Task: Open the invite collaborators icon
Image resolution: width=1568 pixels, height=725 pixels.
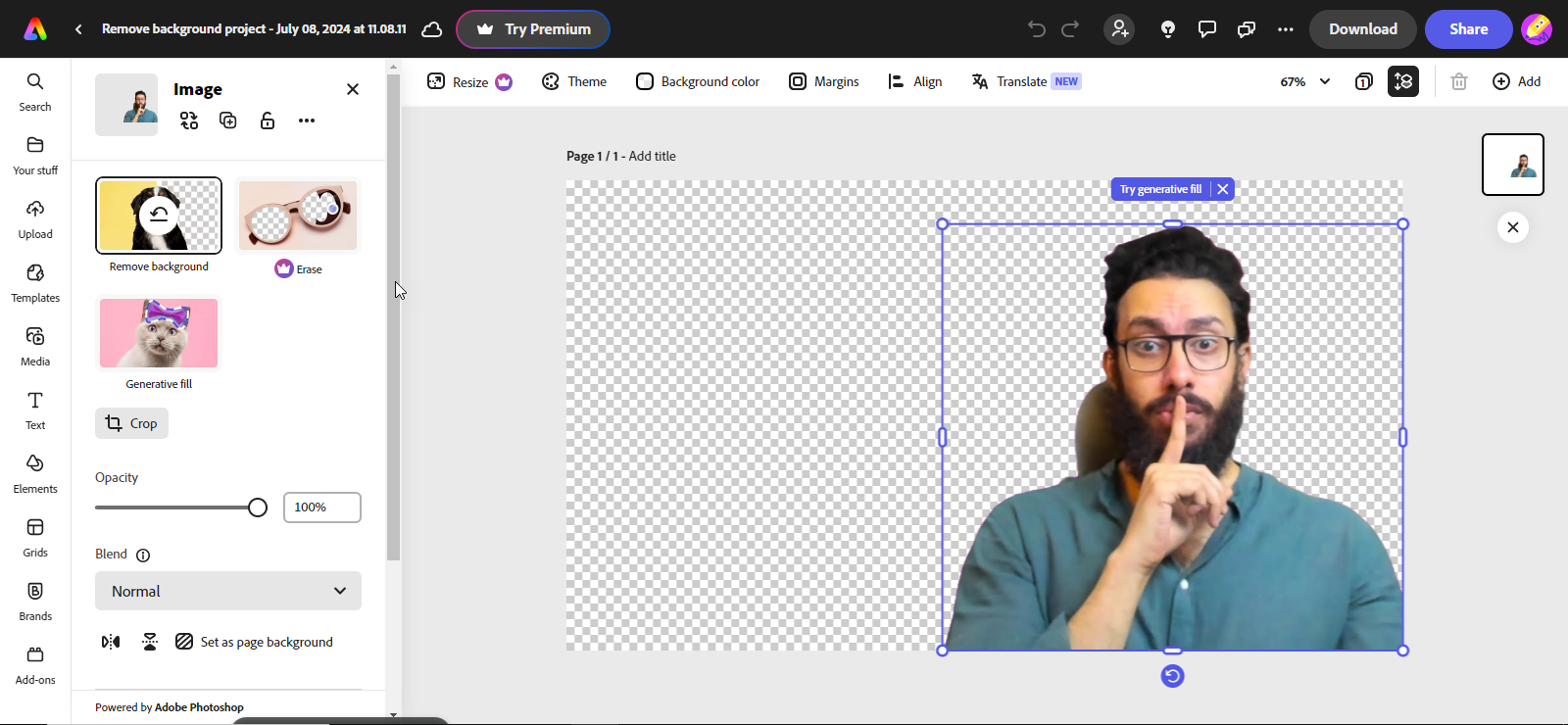Action: click(1119, 29)
